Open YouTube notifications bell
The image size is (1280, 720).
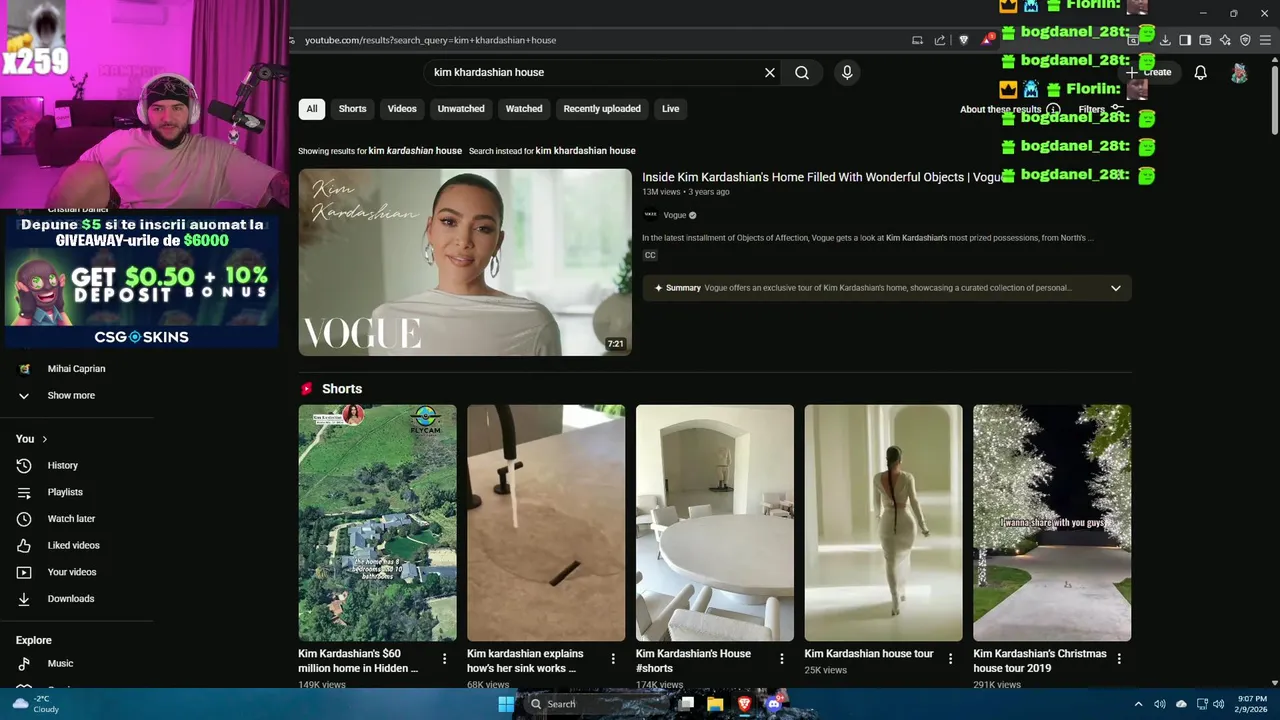click(1200, 72)
